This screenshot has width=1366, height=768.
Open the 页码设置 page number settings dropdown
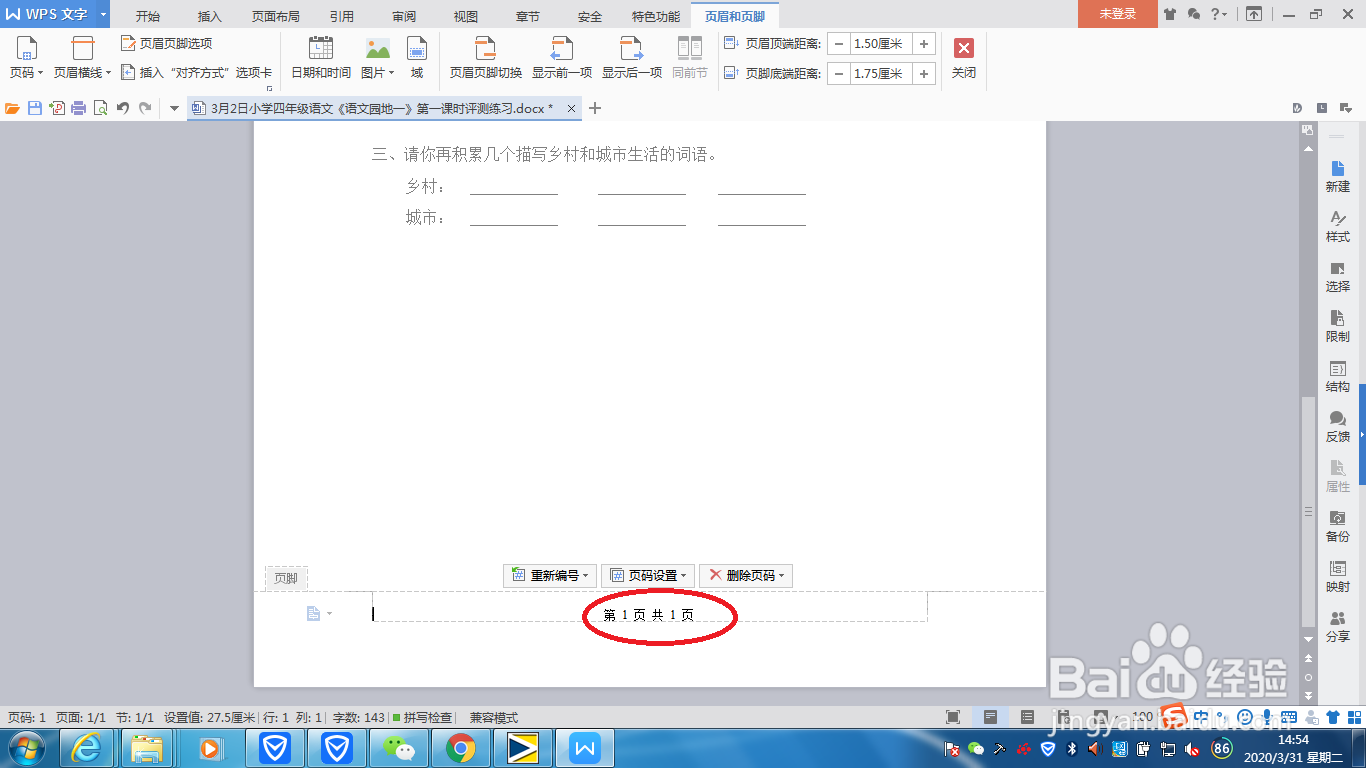[648, 575]
